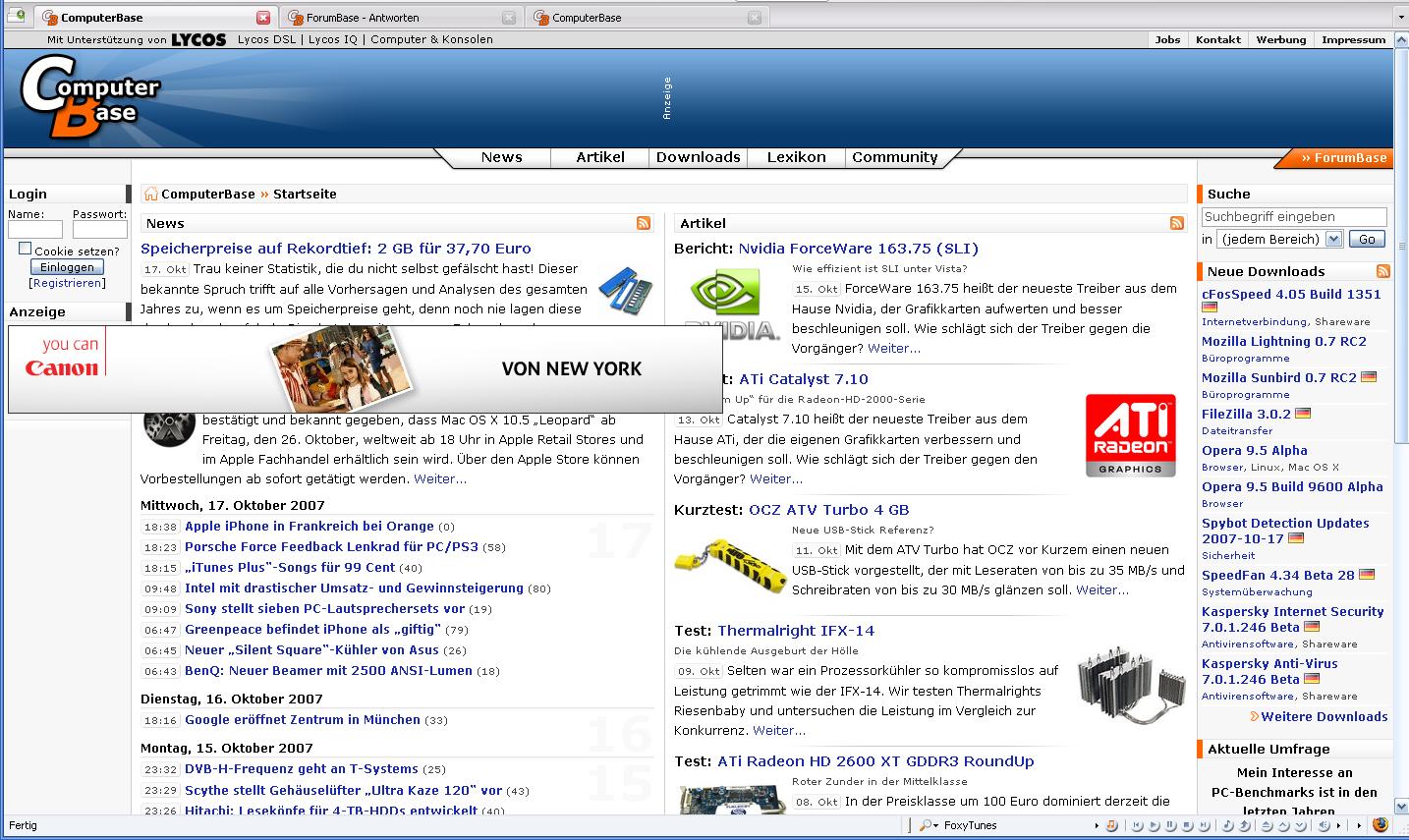This screenshot has width=1409, height=840.
Task: Open the 'OCZ ATV Turbo 4 GB' Kurztest
Action: click(828, 510)
